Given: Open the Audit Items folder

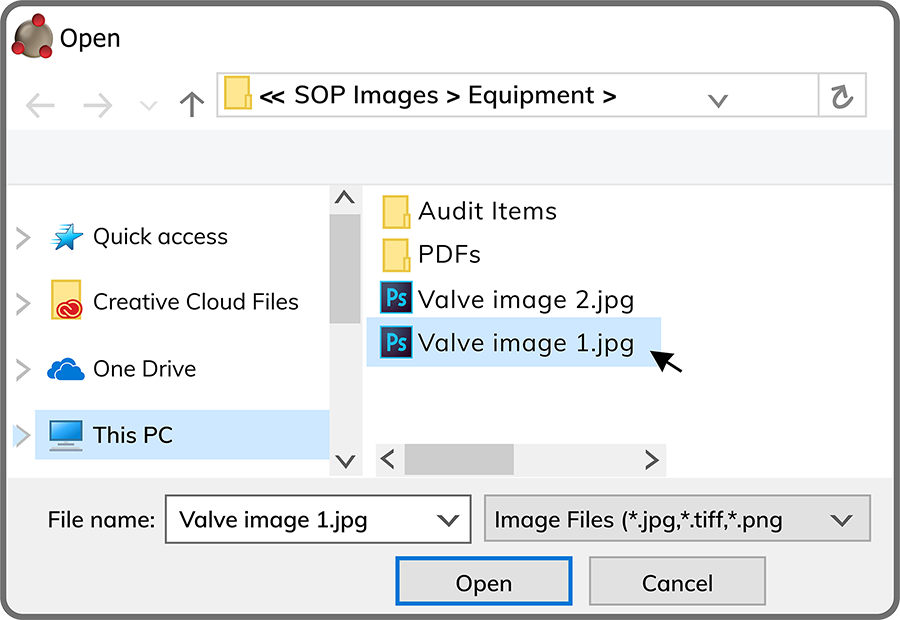Looking at the screenshot, I should pos(469,211).
